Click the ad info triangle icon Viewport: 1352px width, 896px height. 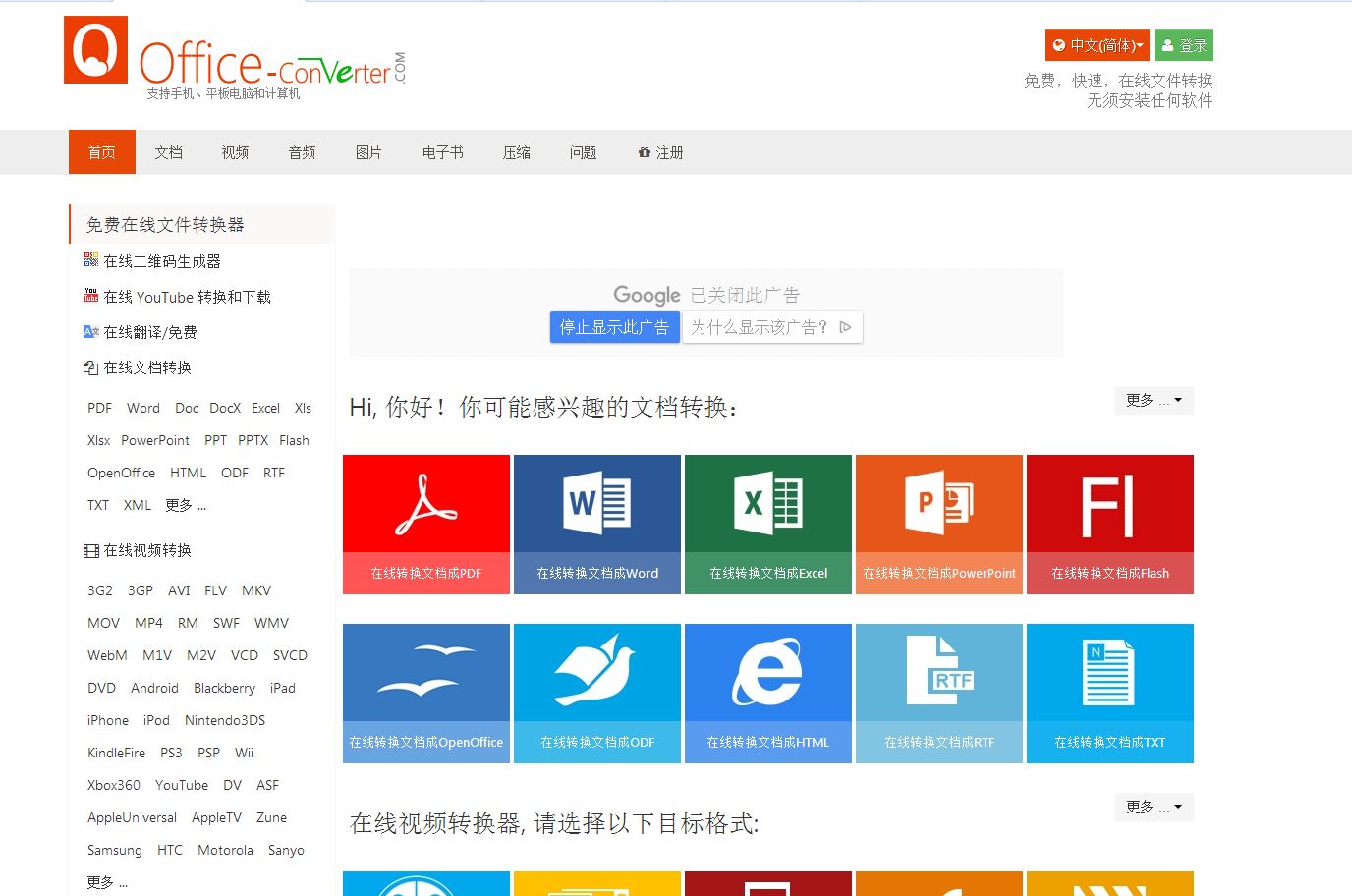tap(845, 327)
